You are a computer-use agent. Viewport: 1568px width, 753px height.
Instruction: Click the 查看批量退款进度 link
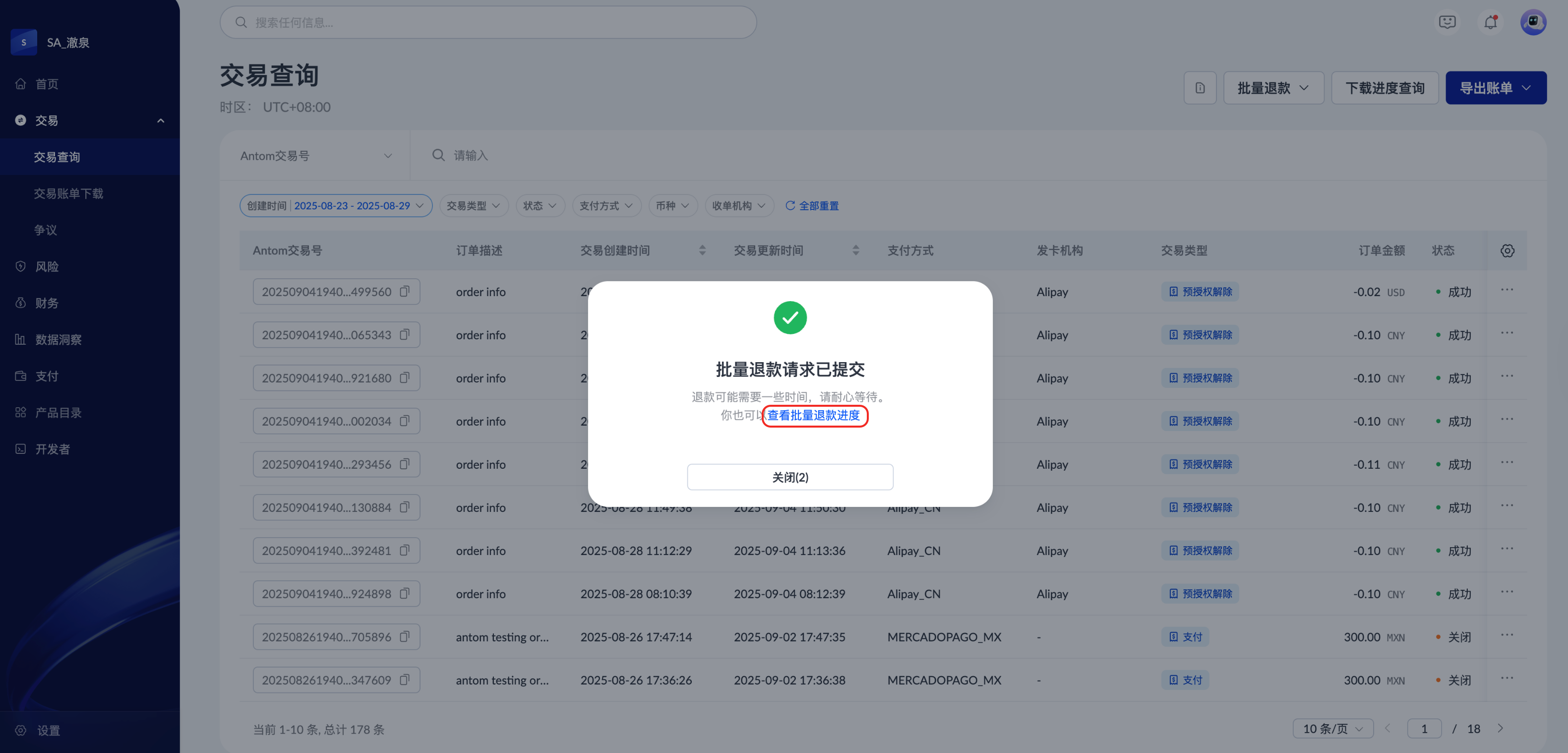pyautogui.click(x=813, y=416)
